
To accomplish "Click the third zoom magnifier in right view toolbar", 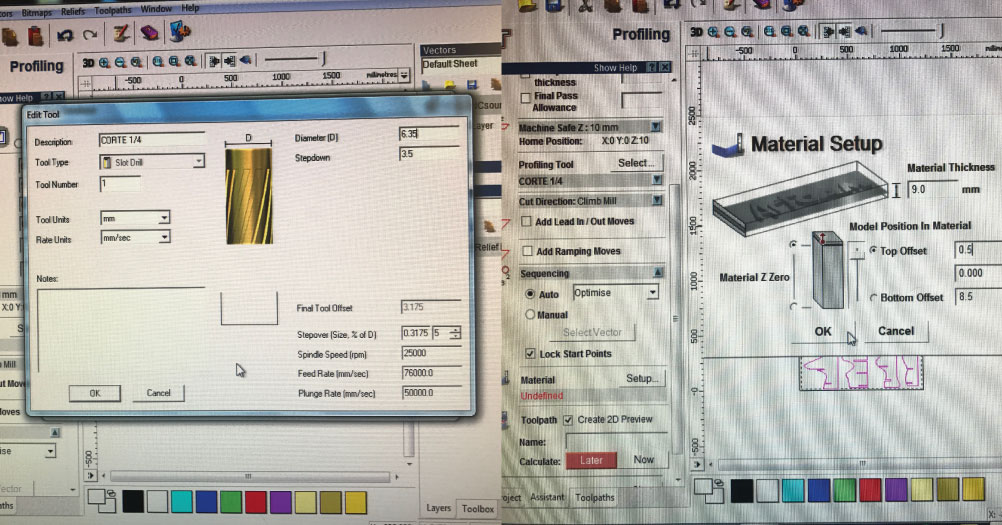I will (x=746, y=31).
